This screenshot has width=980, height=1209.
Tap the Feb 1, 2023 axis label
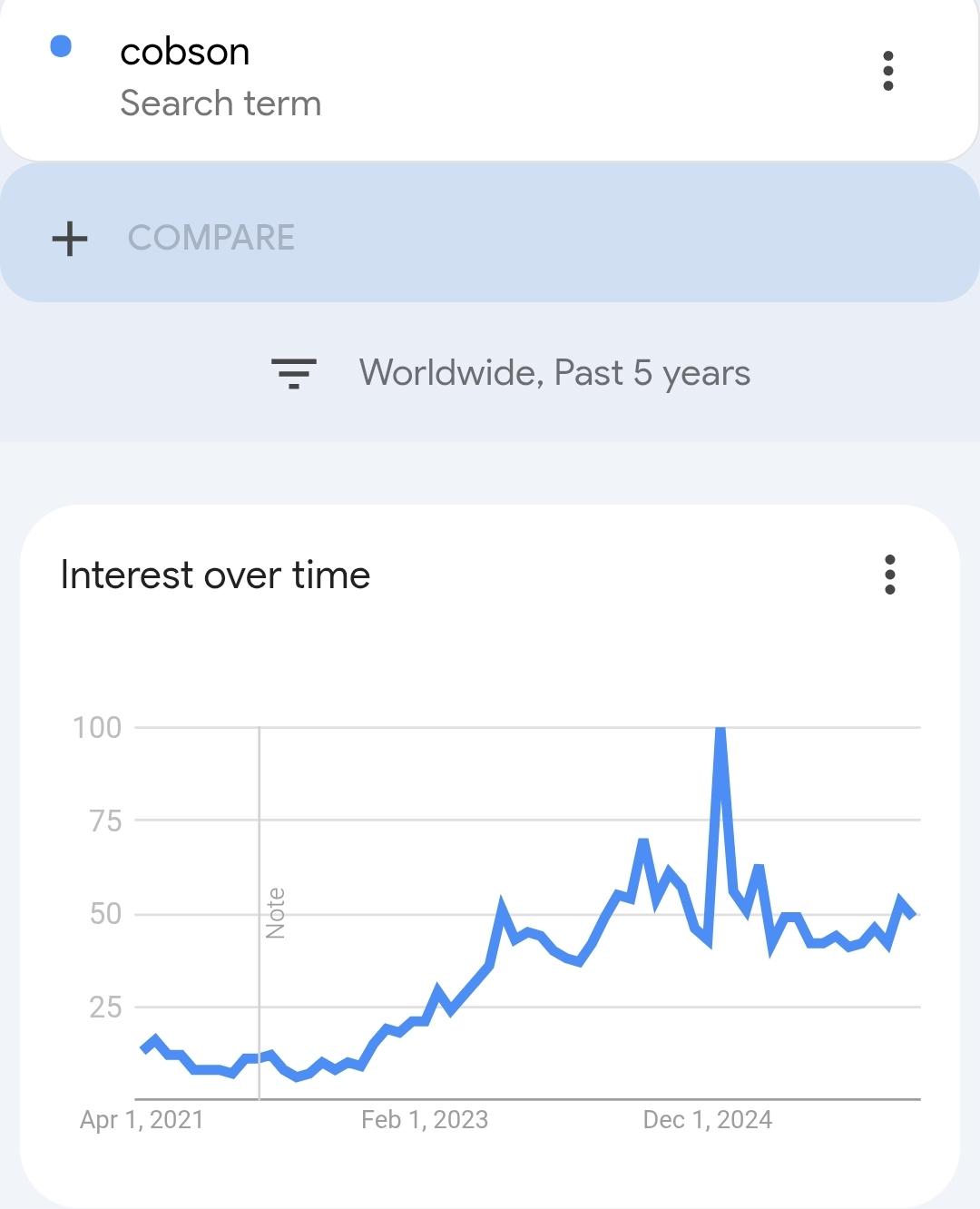(425, 1120)
